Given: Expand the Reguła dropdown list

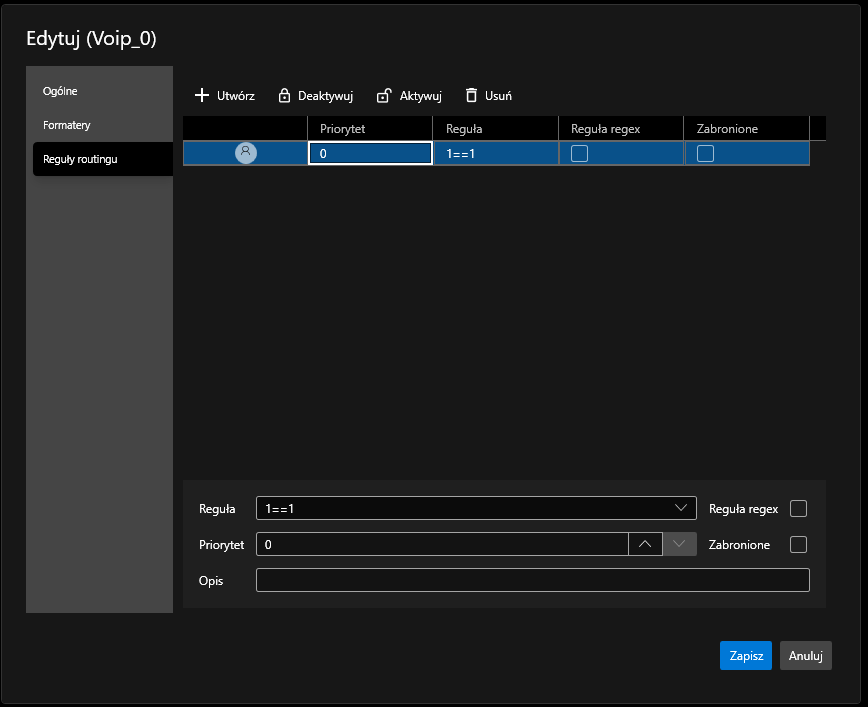Looking at the screenshot, I should click(682, 508).
